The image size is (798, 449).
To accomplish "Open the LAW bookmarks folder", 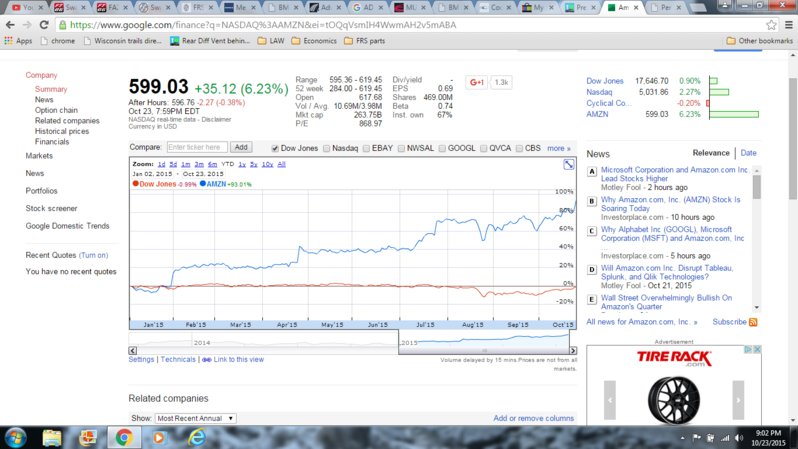I will pos(271,41).
